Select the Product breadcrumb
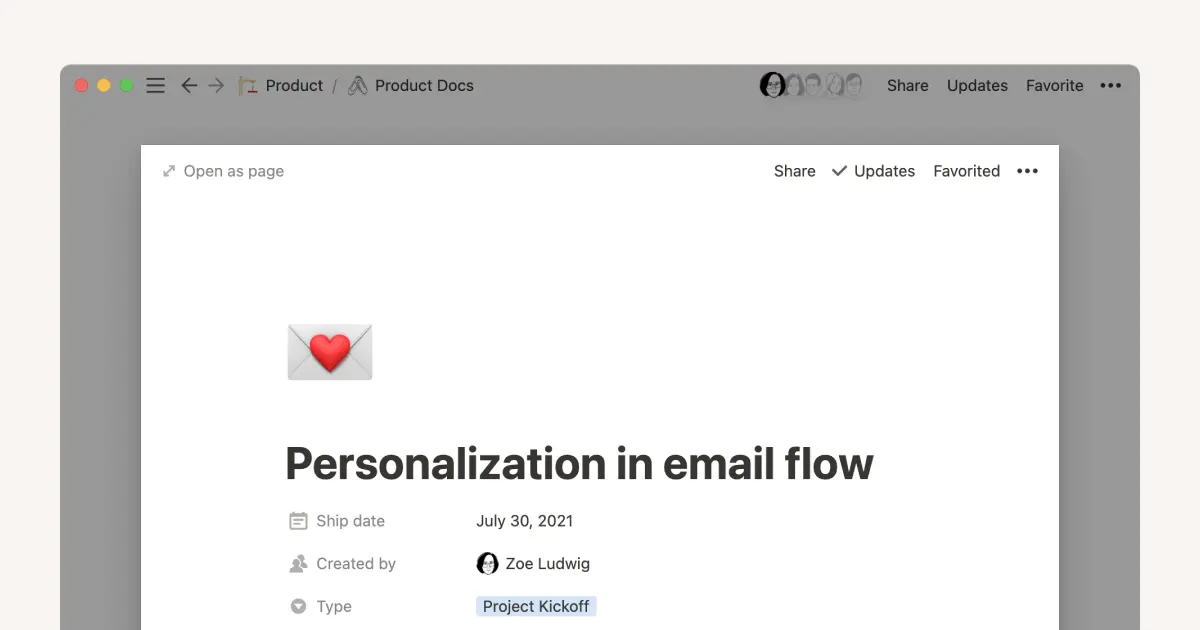The image size is (1200, 630). [294, 85]
